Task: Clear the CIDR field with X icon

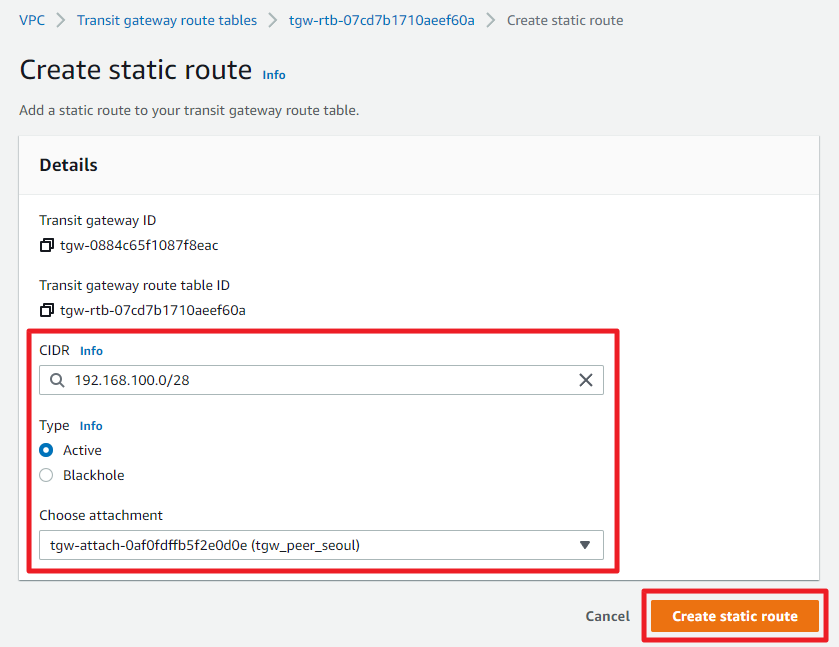Action: click(x=586, y=380)
